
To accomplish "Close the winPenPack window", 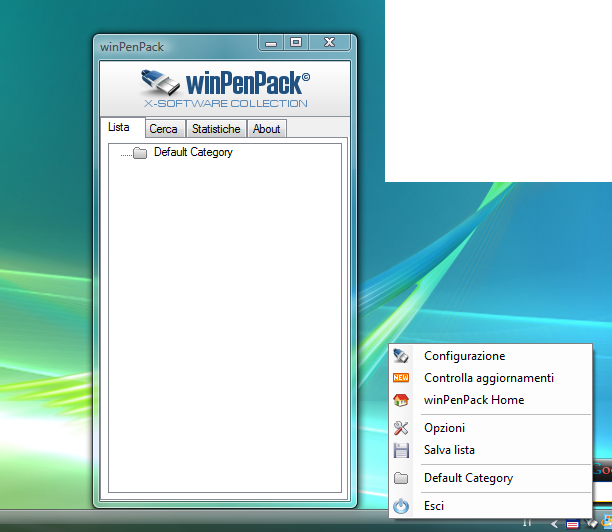I will [x=329, y=42].
